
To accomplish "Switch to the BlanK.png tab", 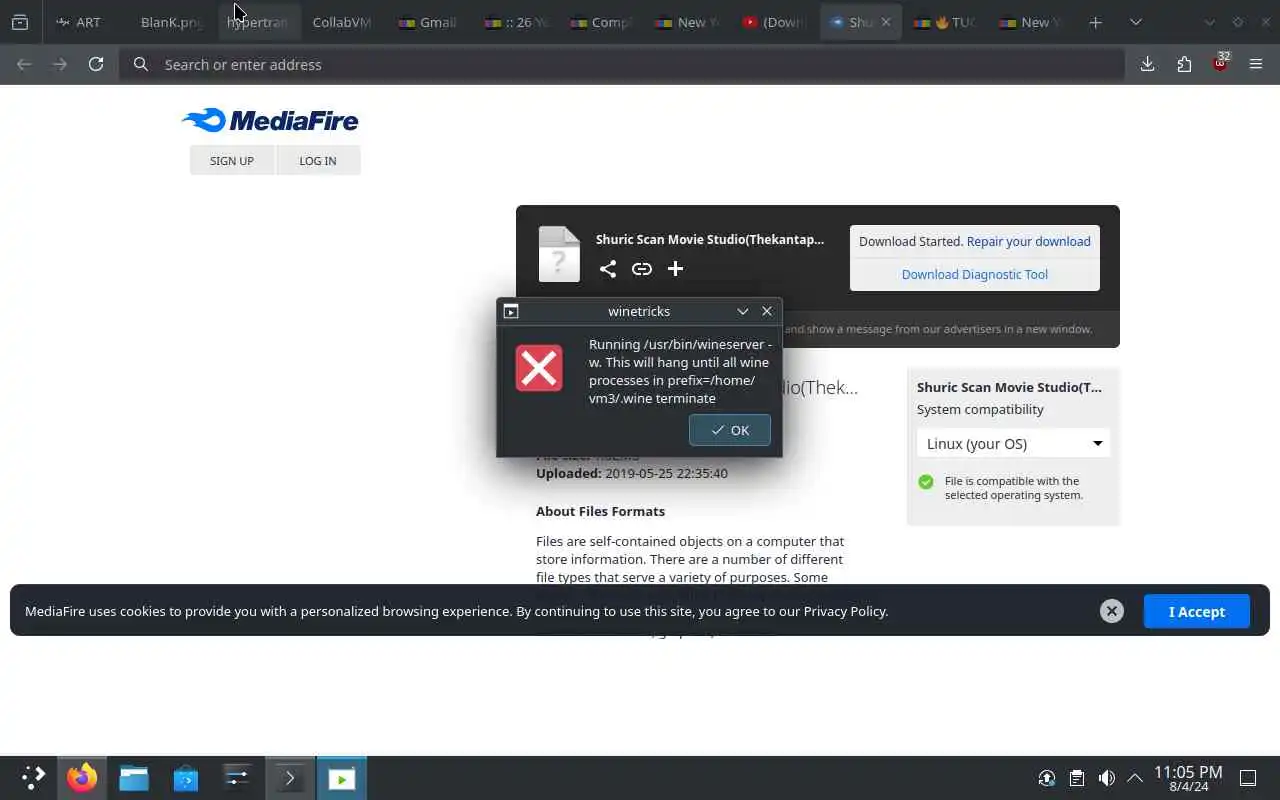I will coord(172,22).
